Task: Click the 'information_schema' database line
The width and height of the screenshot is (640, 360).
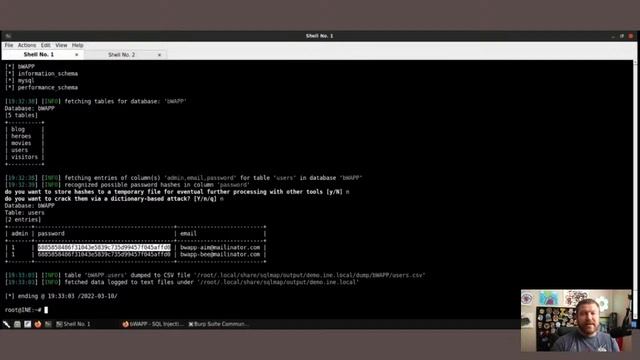Action: [42, 73]
